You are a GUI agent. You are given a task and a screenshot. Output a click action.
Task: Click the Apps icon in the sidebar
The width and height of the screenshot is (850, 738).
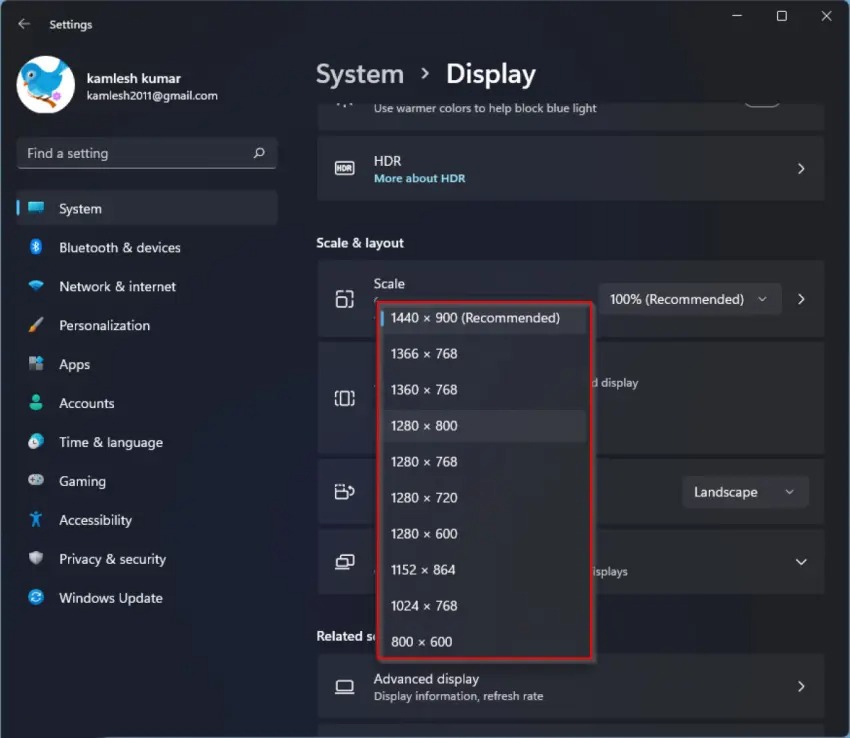tap(36, 364)
